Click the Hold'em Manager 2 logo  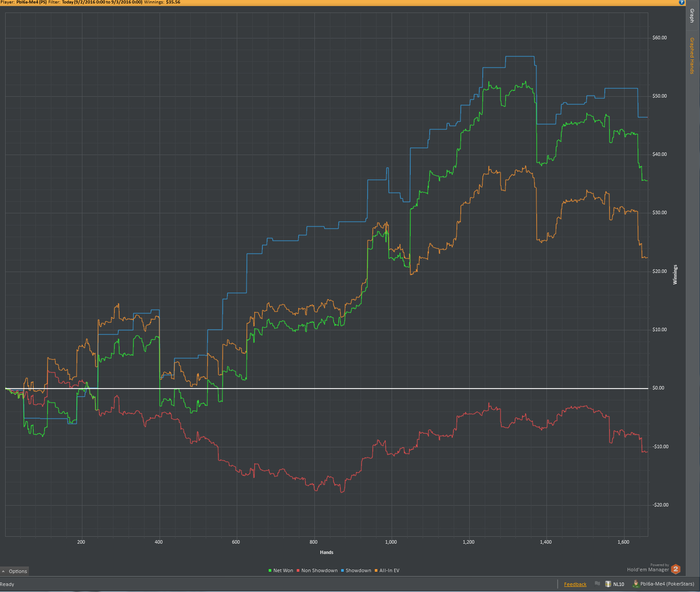(x=675, y=569)
